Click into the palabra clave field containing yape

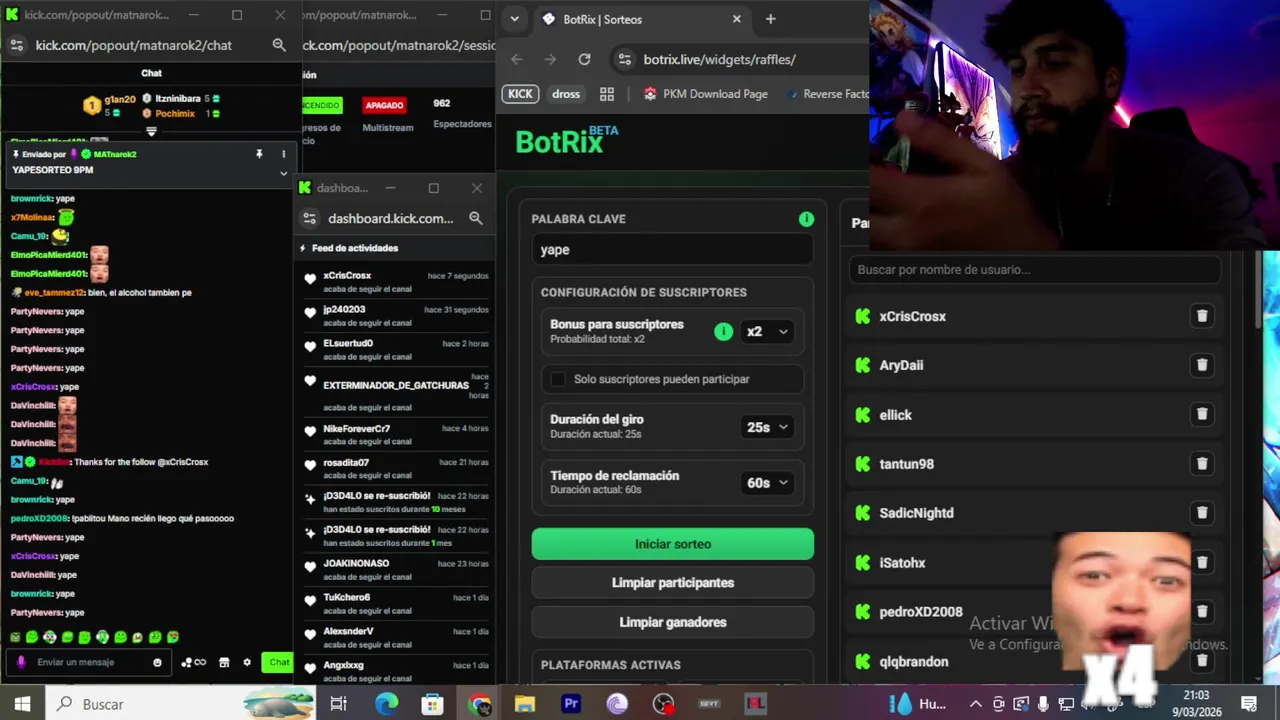click(x=673, y=250)
